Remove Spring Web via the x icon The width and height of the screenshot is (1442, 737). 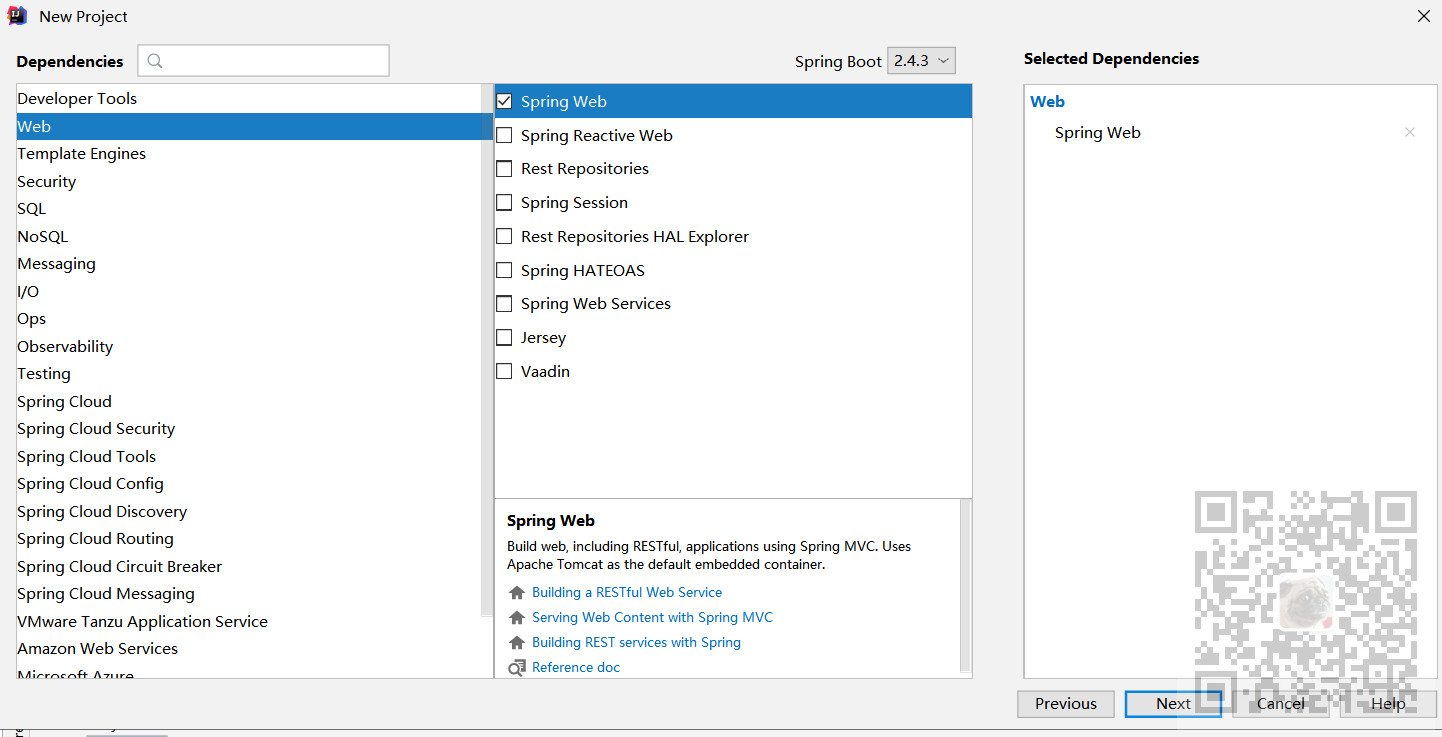tap(1410, 132)
